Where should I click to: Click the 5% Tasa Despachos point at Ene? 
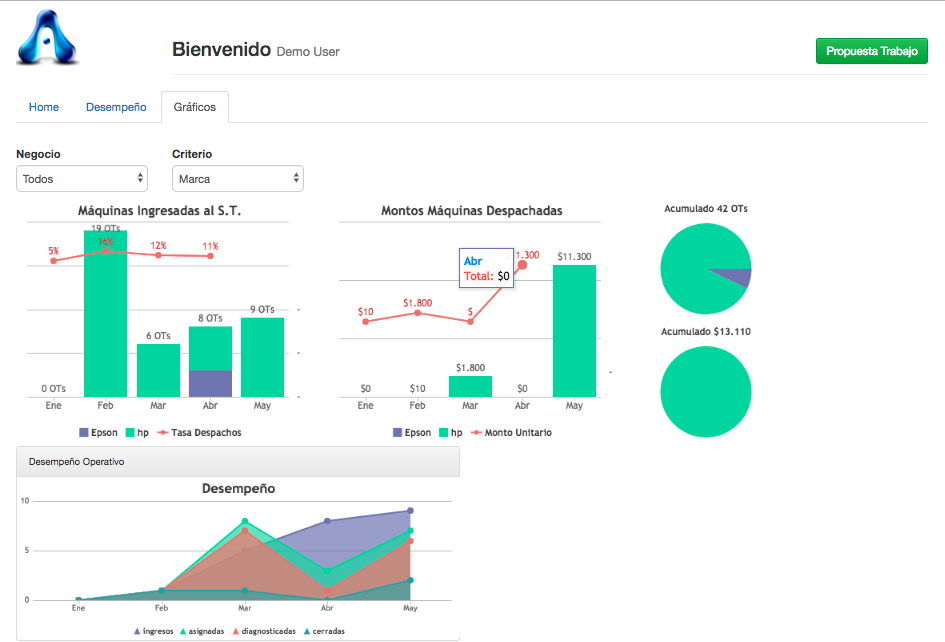[x=54, y=261]
